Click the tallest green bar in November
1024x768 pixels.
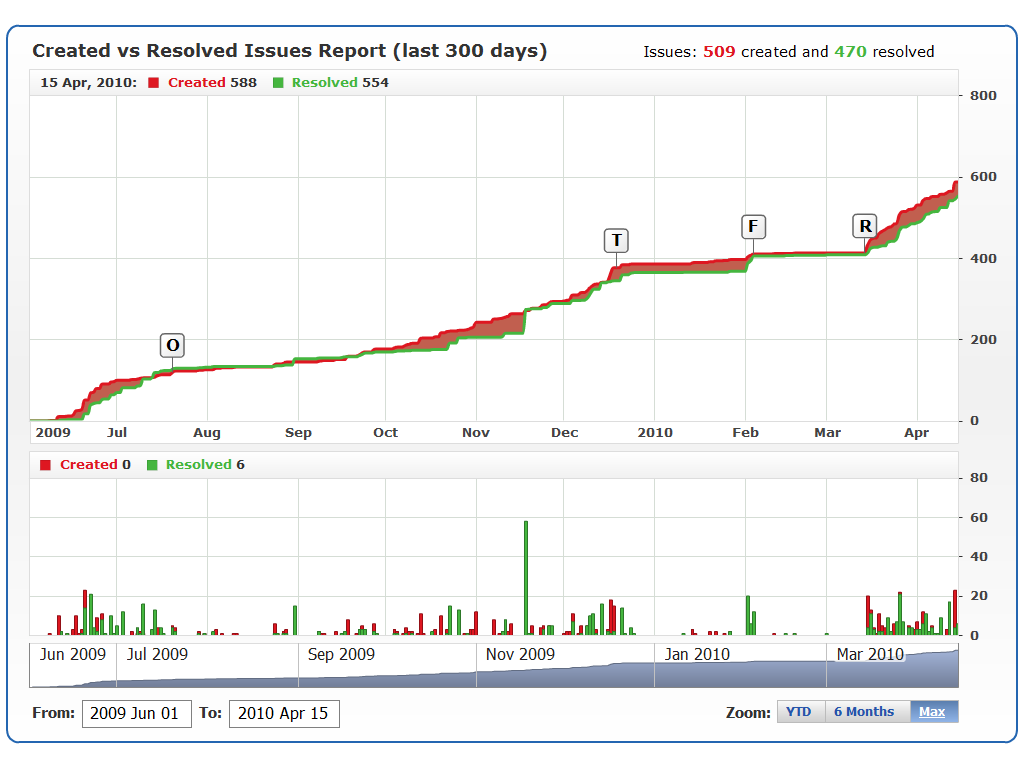point(526,577)
